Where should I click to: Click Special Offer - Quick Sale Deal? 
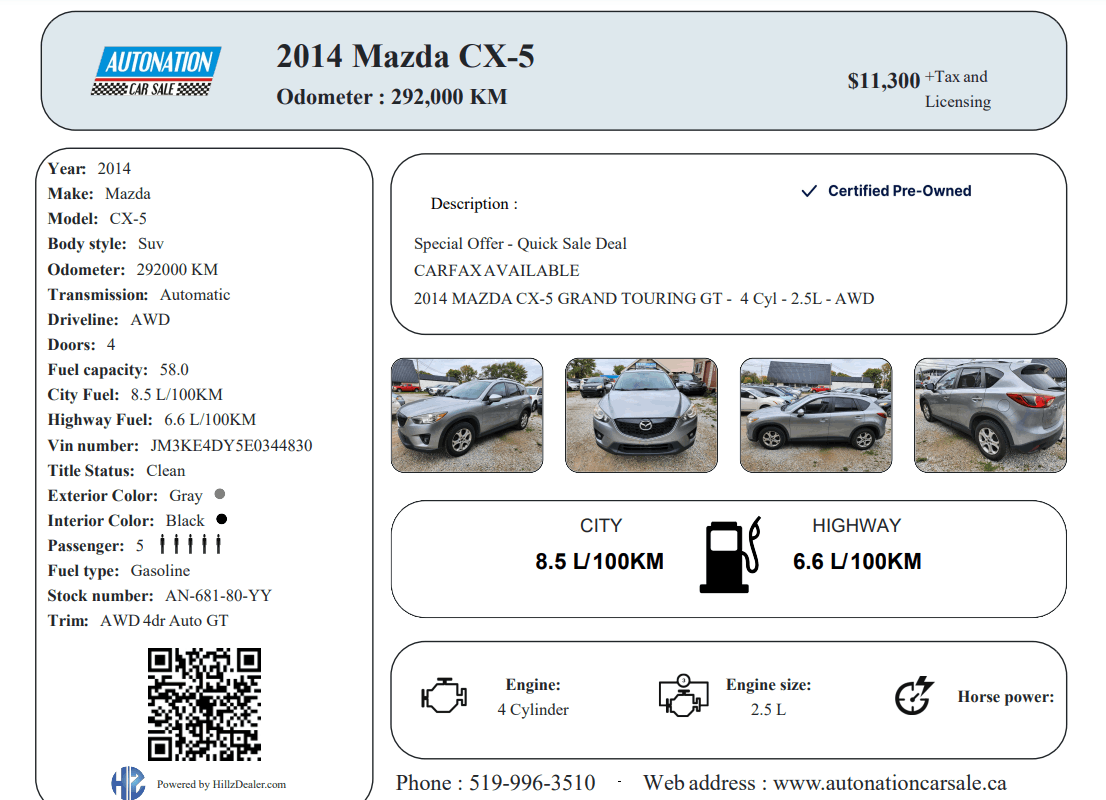(520, 244)
